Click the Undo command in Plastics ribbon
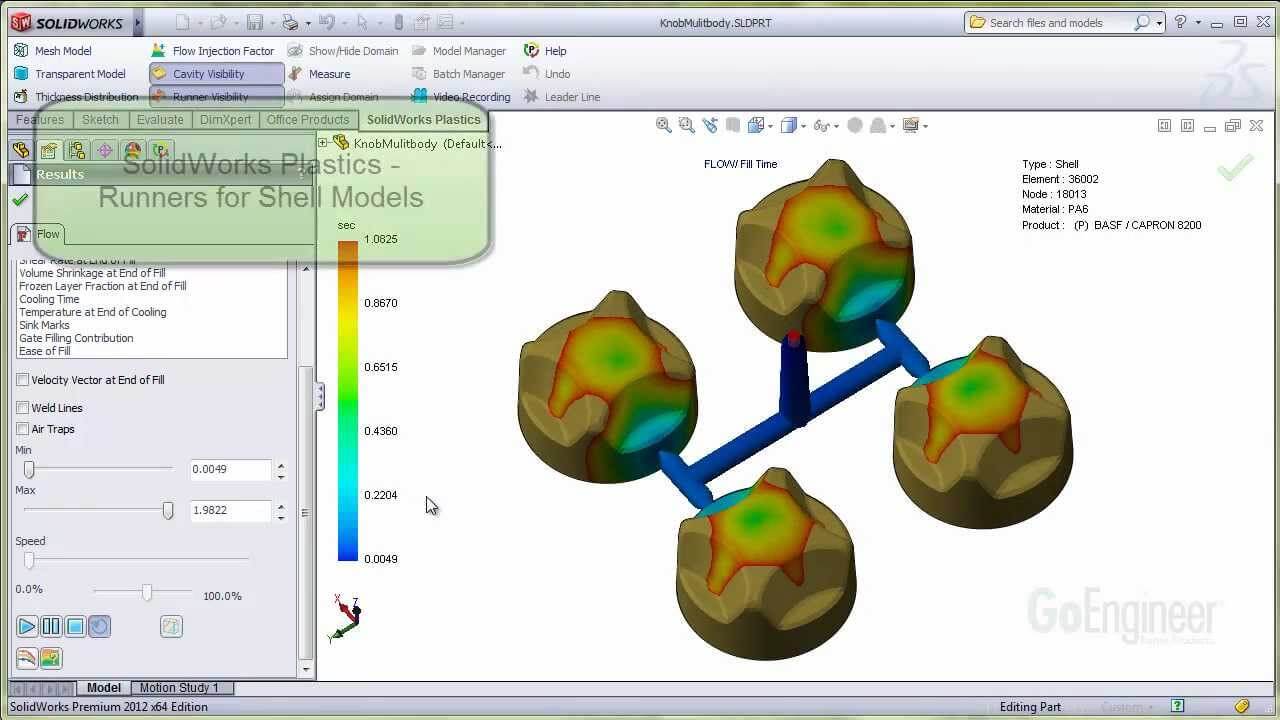The height and width of the screenshot is (720, 1280). coord(546,74)
